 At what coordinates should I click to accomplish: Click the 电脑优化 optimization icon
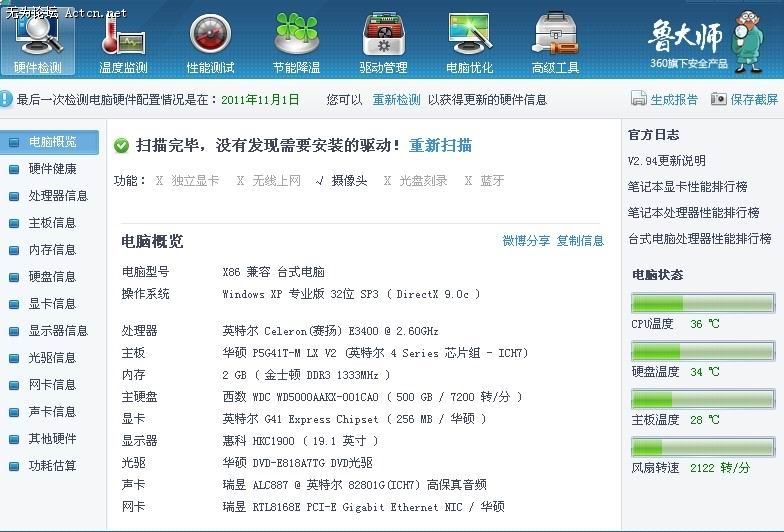469,40
